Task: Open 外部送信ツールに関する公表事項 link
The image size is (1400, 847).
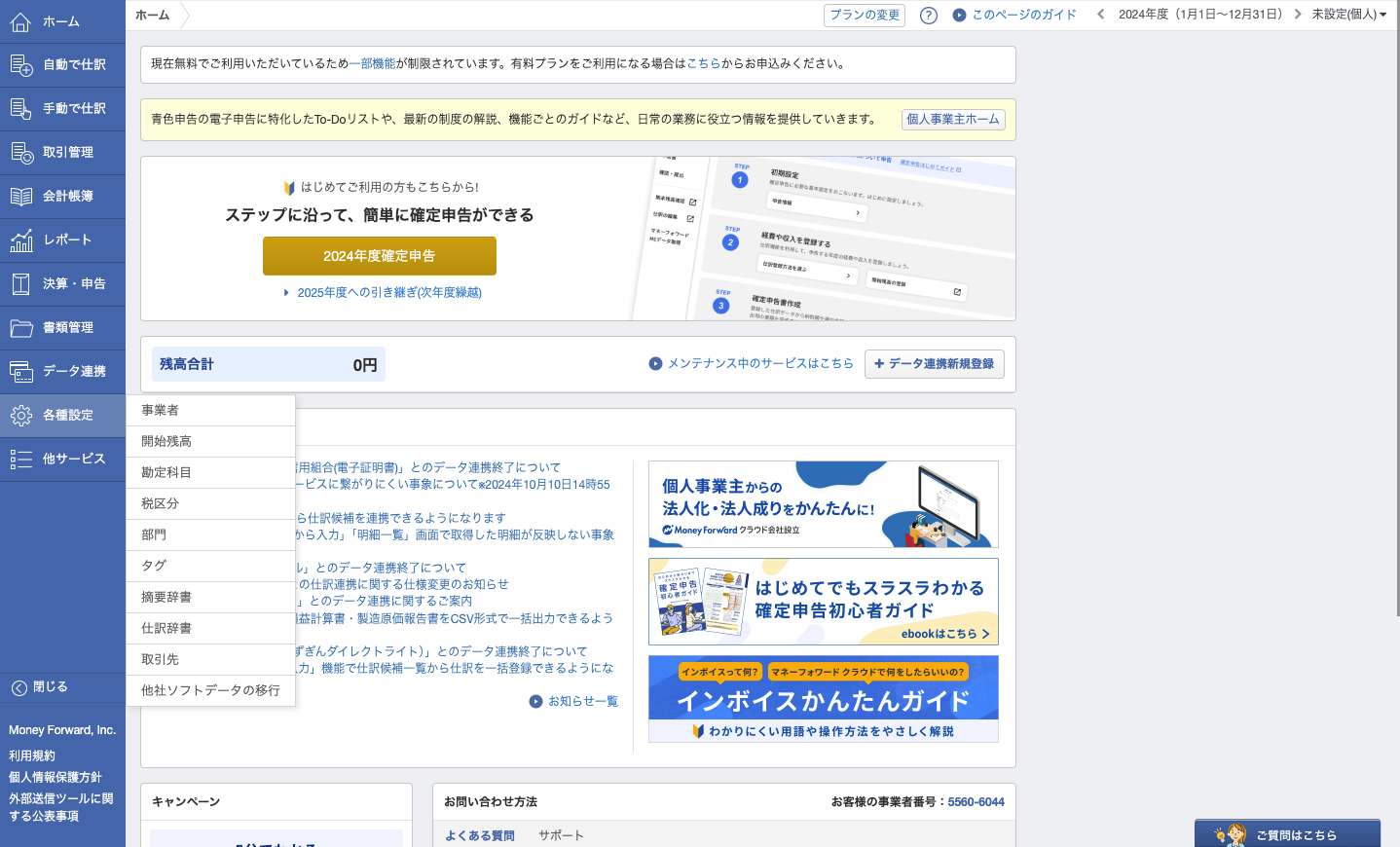Action: click(x=61, y=807)
